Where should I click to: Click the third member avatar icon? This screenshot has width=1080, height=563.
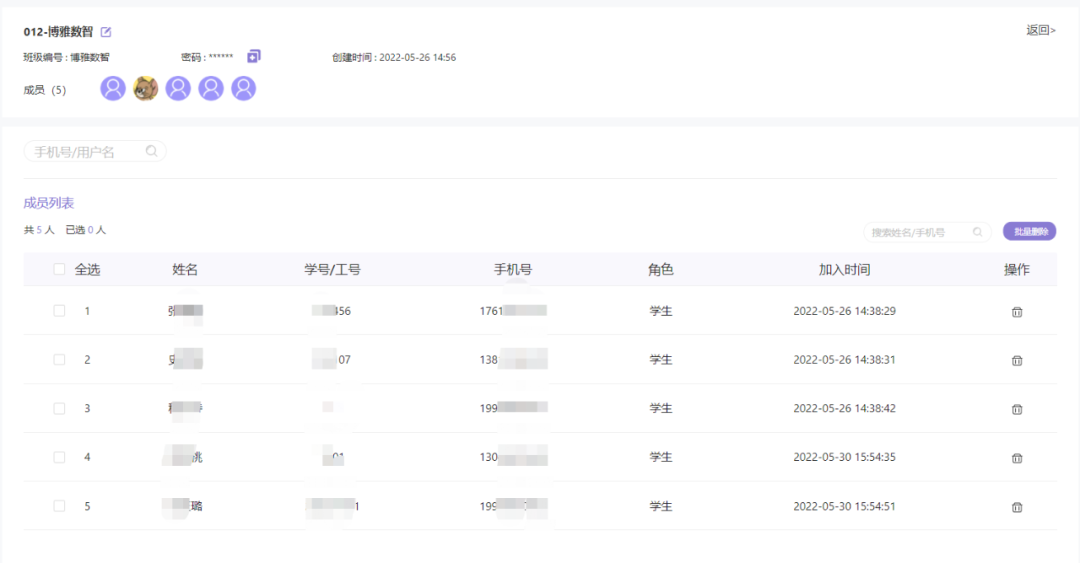(178, 88)
